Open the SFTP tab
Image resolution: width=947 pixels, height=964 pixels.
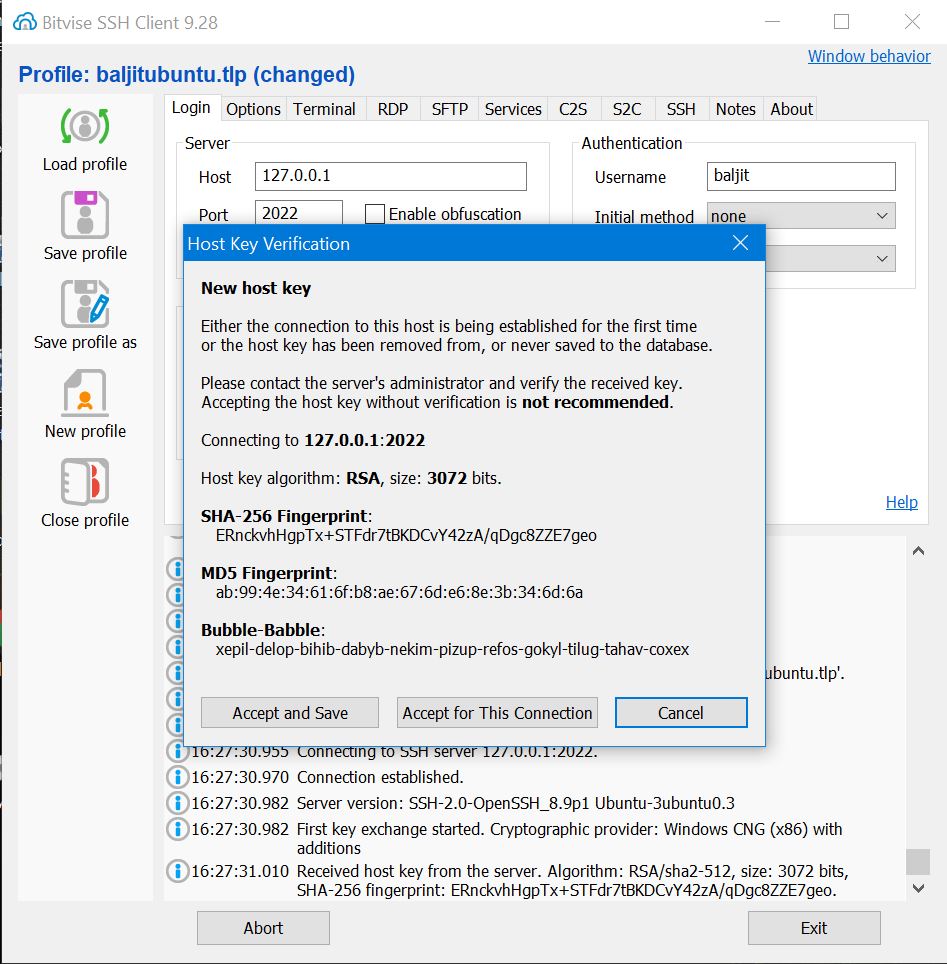pyautogui.click(x=450, y=109)
